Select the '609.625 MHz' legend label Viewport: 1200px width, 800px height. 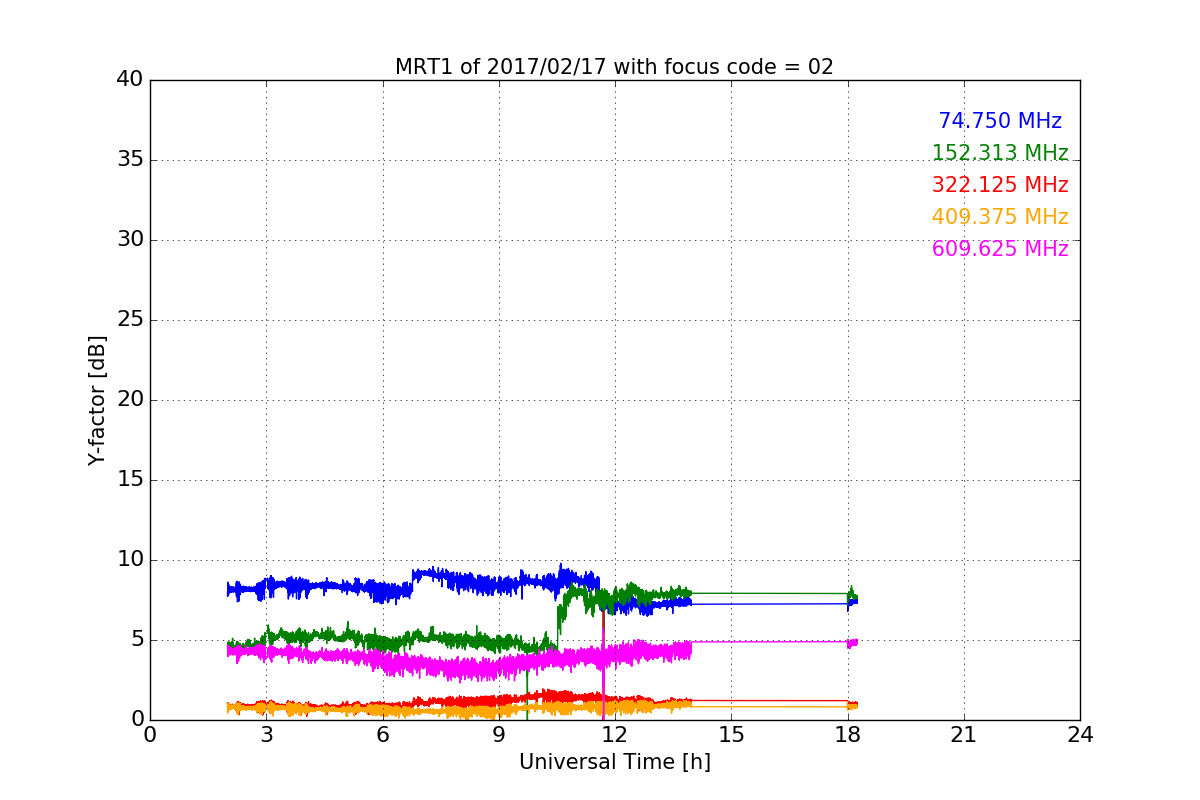[1000, 249]
